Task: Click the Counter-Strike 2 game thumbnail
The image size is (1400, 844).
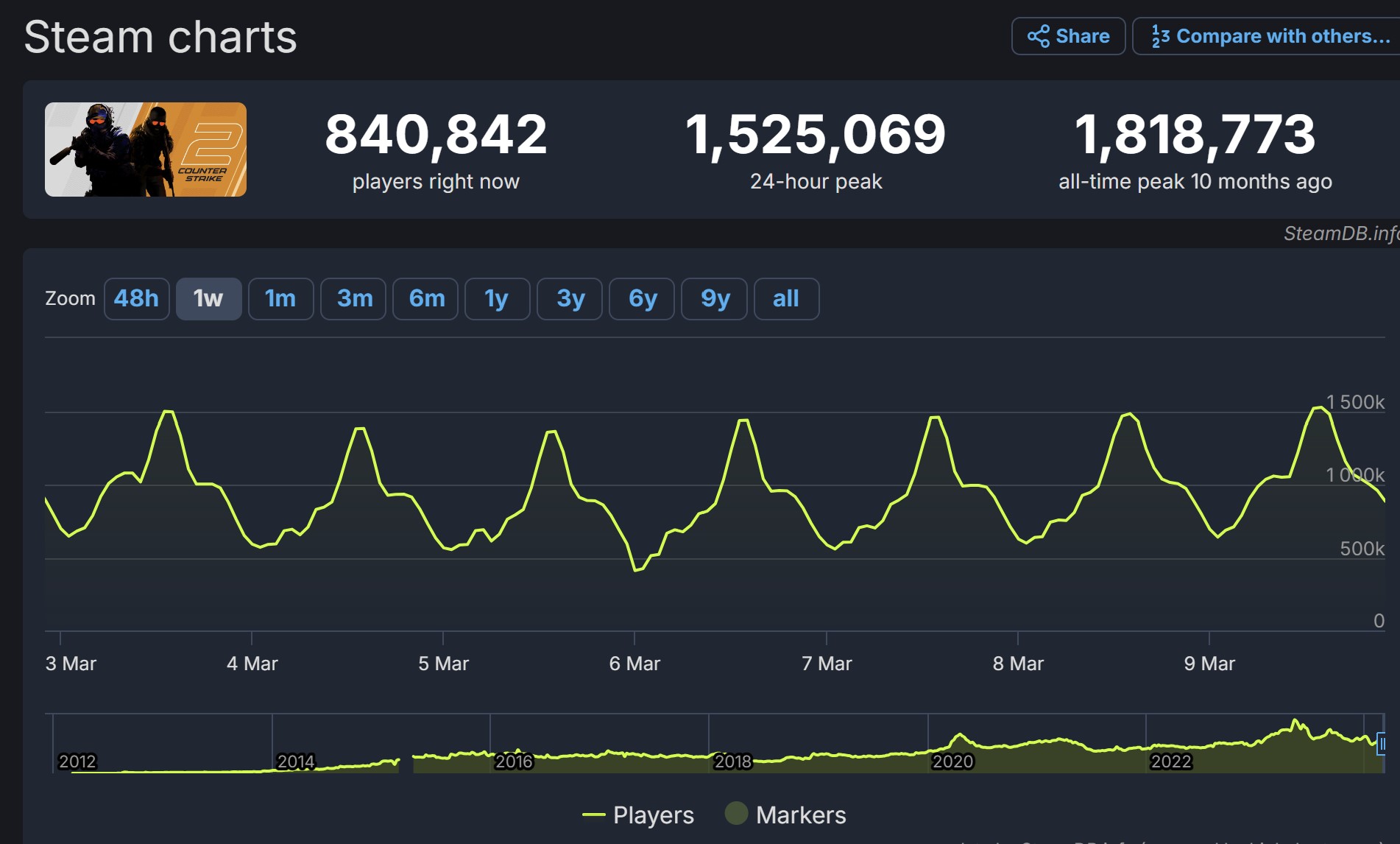Action: [146, 150]
